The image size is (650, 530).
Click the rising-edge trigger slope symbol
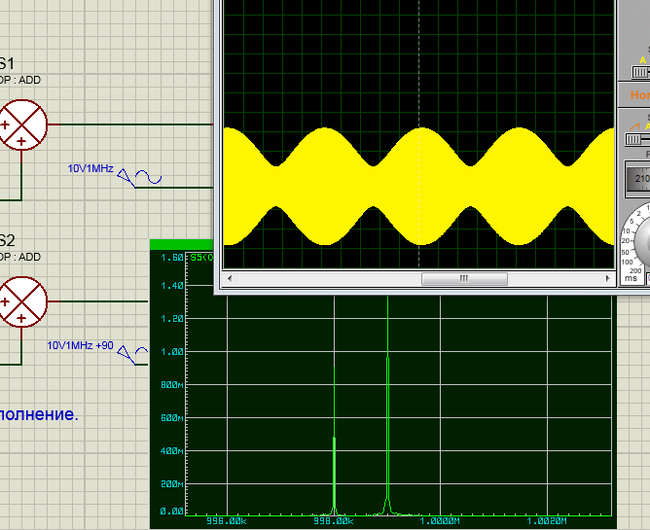click(635, 126)
